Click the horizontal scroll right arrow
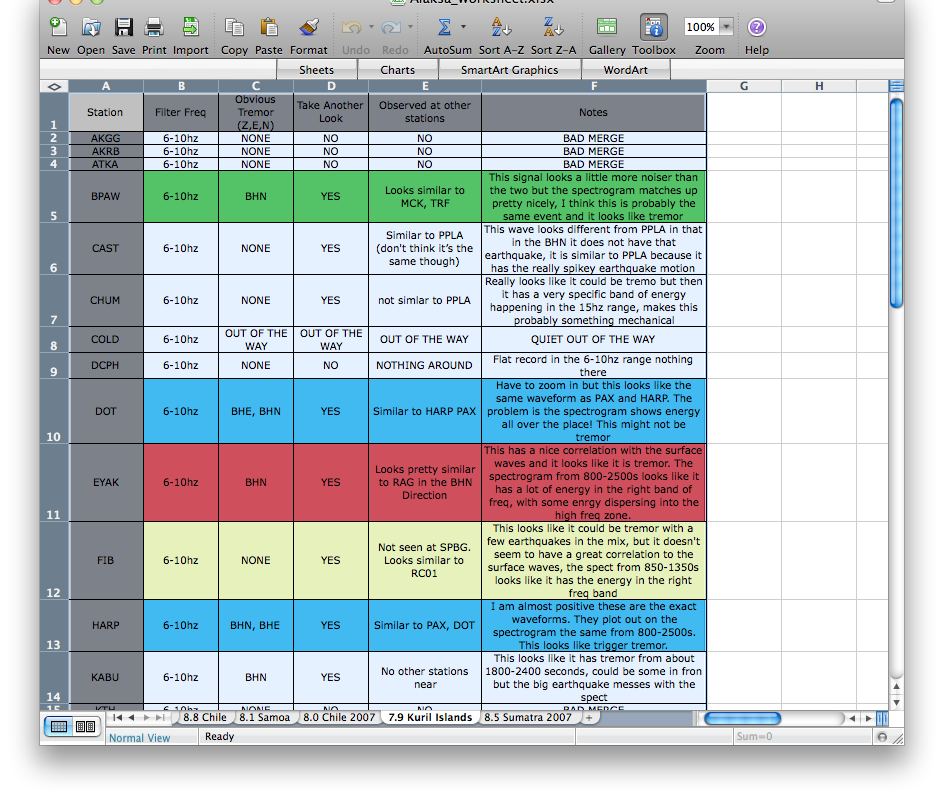The width and height of the screenshot is (944, 800). pos(868,718)
